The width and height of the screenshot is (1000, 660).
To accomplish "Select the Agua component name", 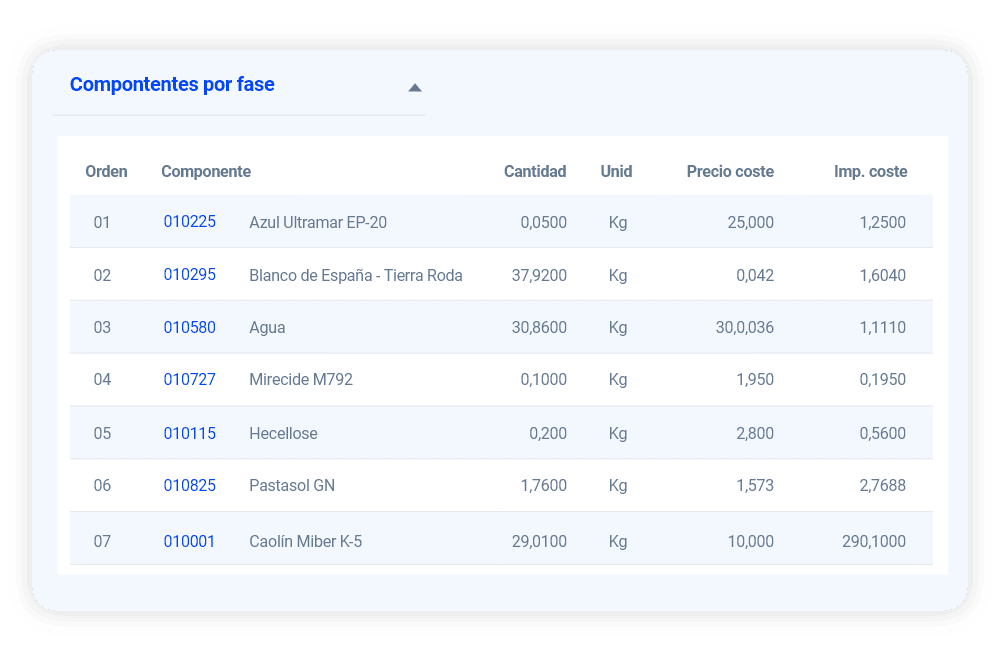I will (x=267, y=328).
